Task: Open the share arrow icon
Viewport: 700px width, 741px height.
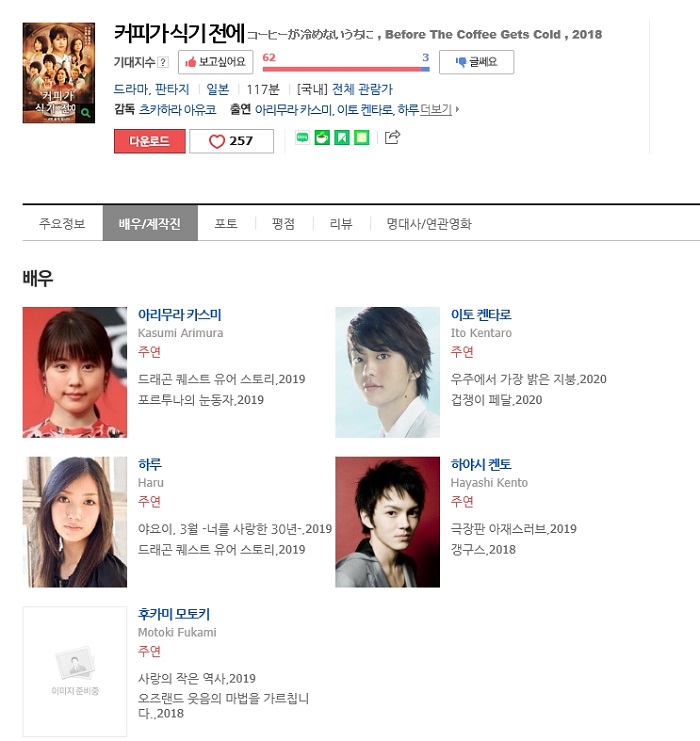Action: pos(392,137)
